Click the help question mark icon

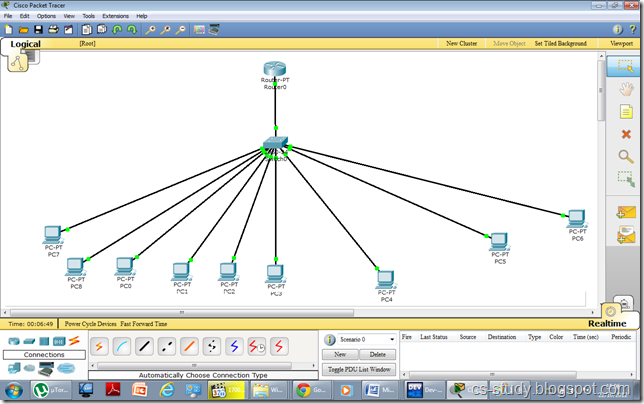pyautogui.click(x=632, y=30)
